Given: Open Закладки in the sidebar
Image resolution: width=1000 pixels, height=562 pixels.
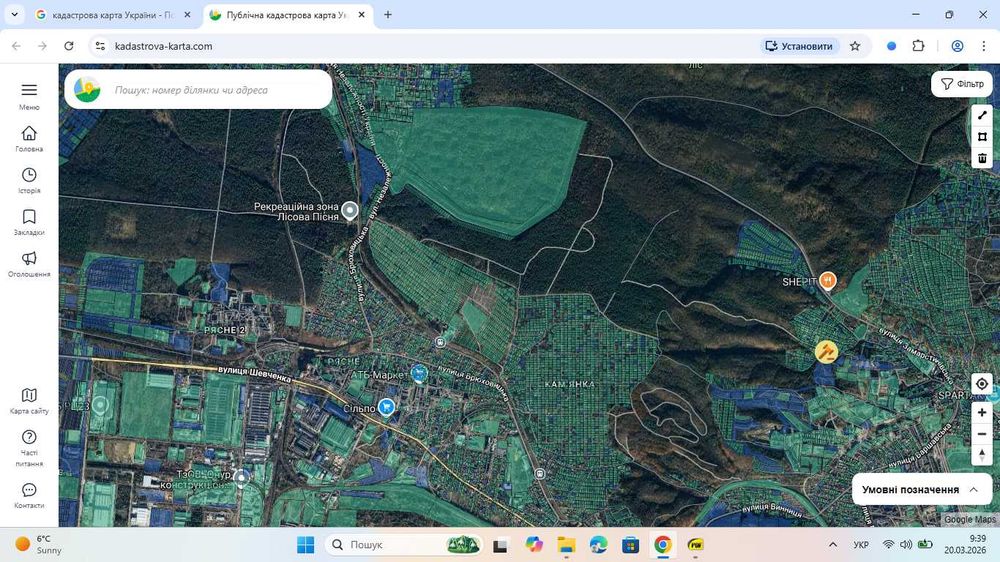Looking at the screenshot, I should pyautogui.click(x=29, y=222).
